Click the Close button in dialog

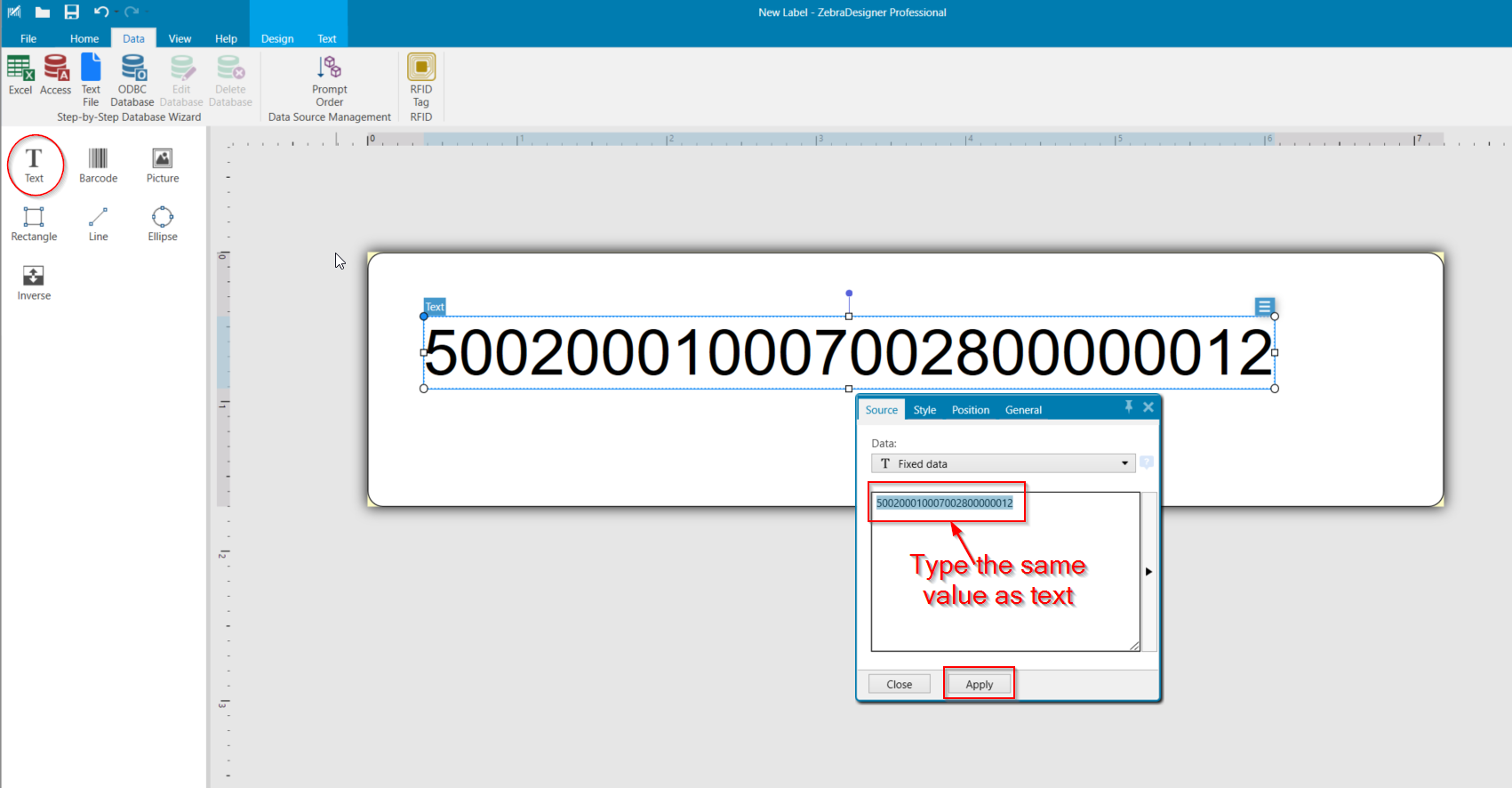pyautogui.click(x=899, y=684)
